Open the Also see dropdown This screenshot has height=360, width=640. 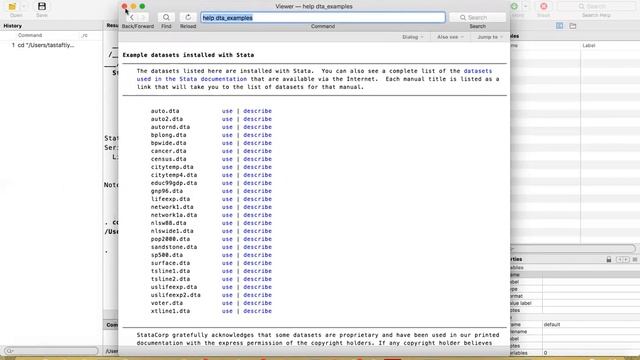click(x=450, y=37)
